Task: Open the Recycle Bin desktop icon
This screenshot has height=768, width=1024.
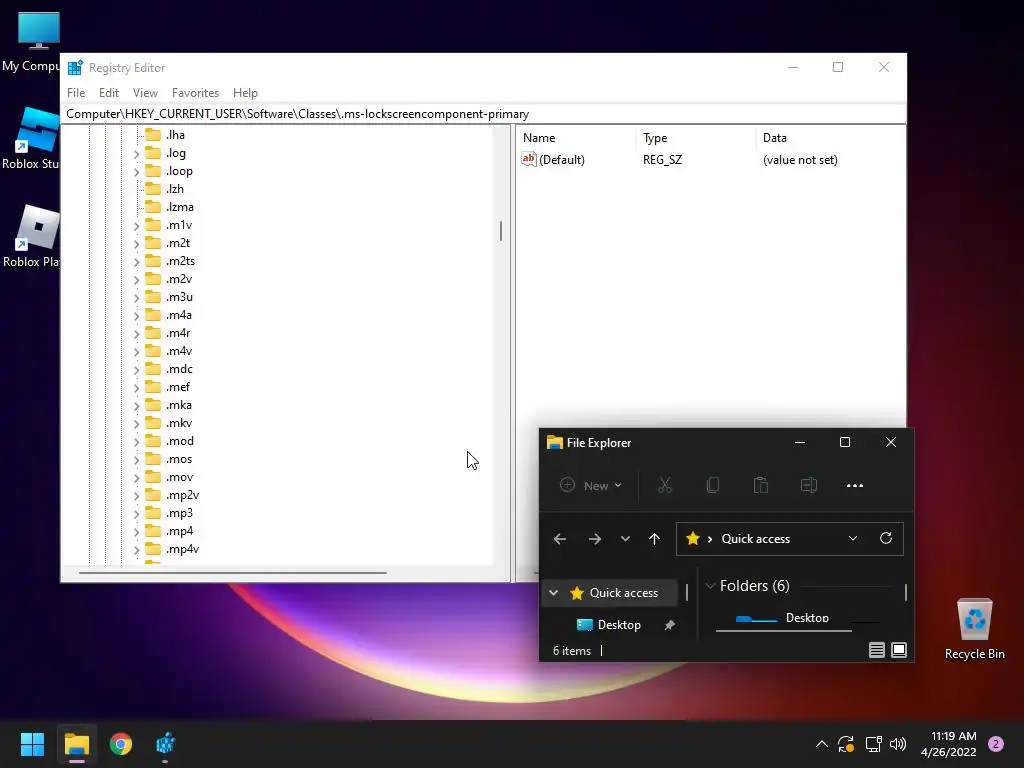Action: coord(974,629)
